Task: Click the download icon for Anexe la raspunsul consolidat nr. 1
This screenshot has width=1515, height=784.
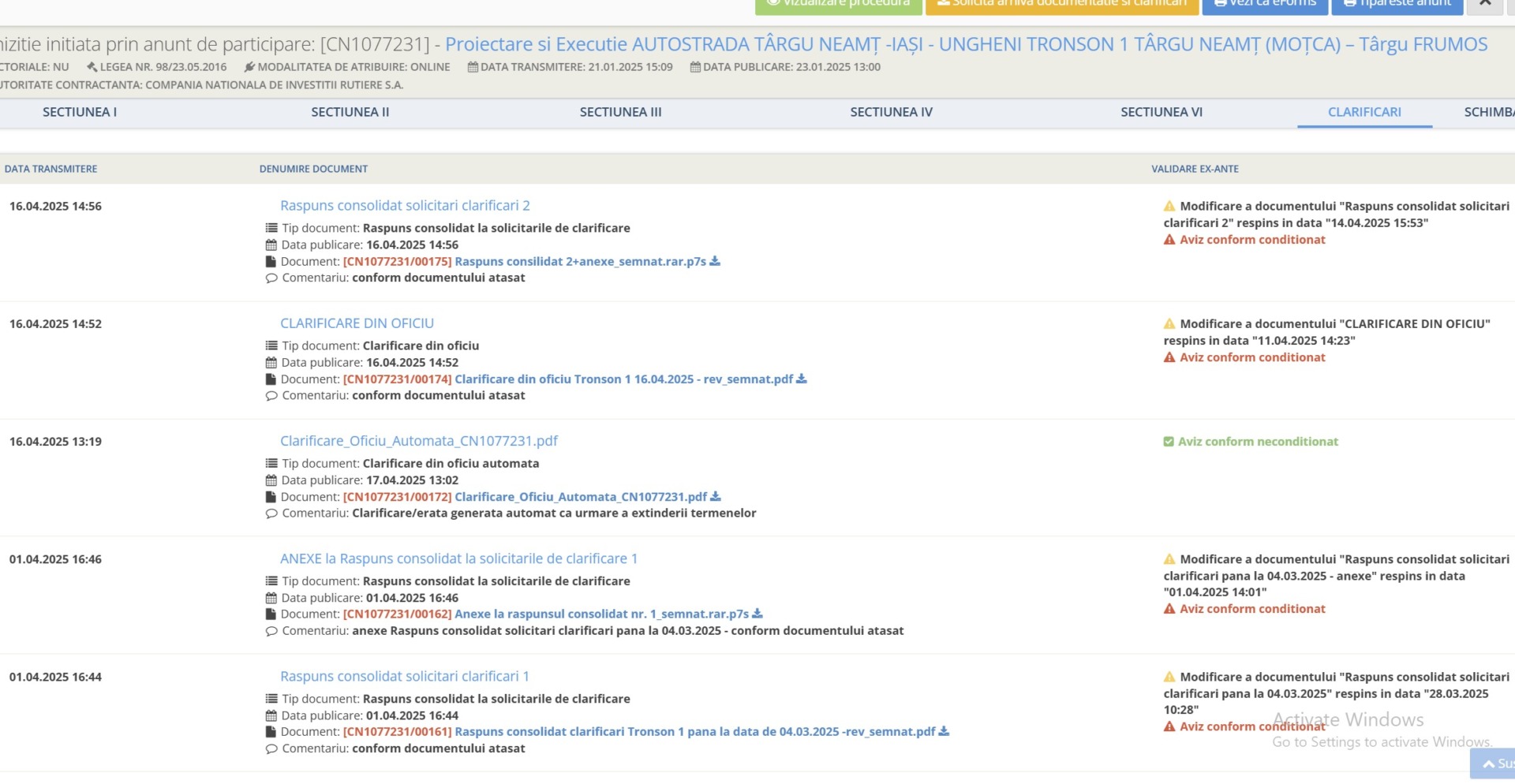Action: [757, 613]
